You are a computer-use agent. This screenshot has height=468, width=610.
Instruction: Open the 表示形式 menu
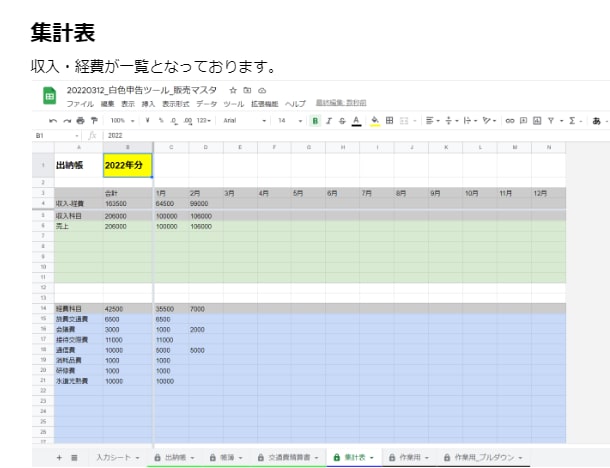coord(176,104)
